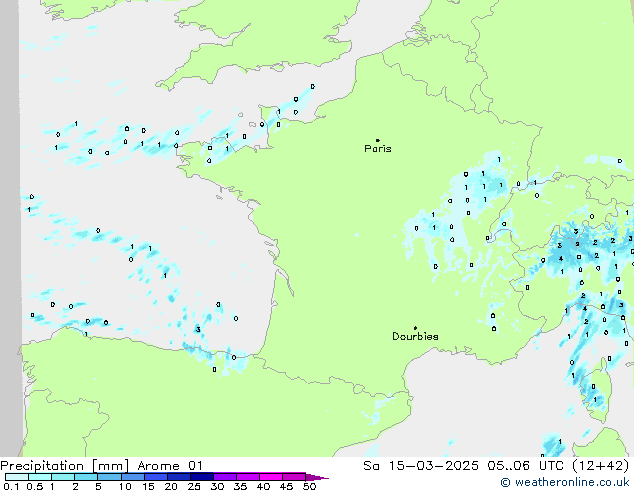Screen dimensions: 634x490
Task: Select the "(12+42)" forecast offset text
Action: coord(601,466)
